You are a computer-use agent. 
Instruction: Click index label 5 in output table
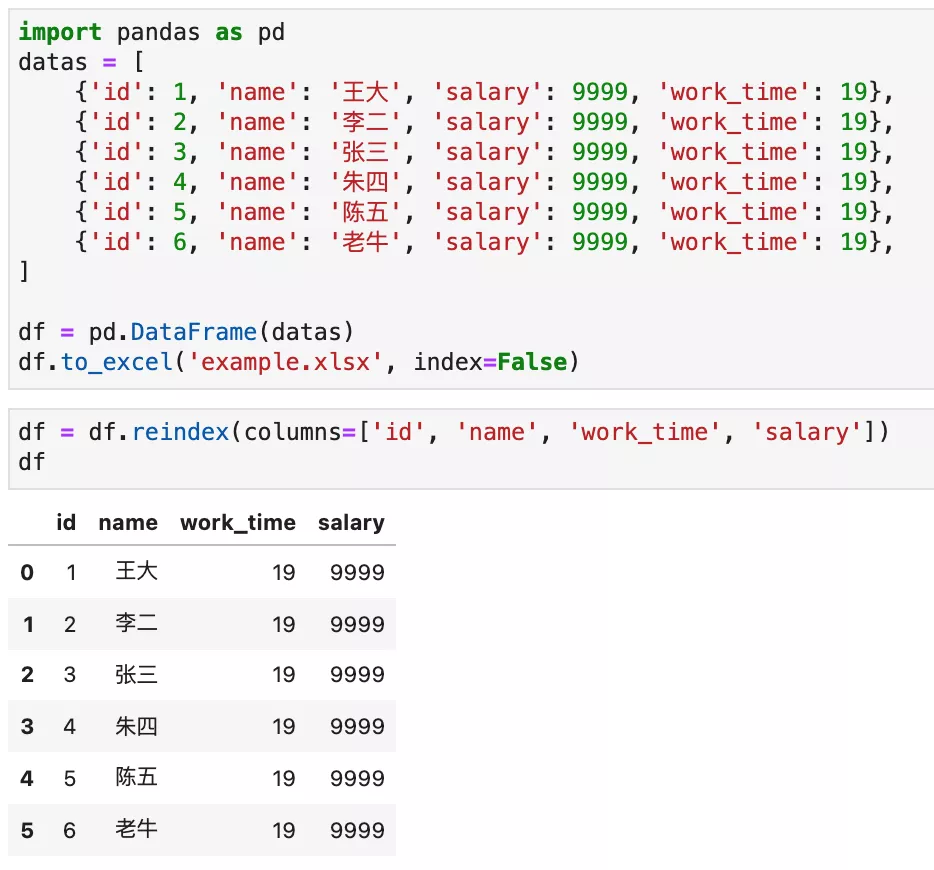(27, 830)
